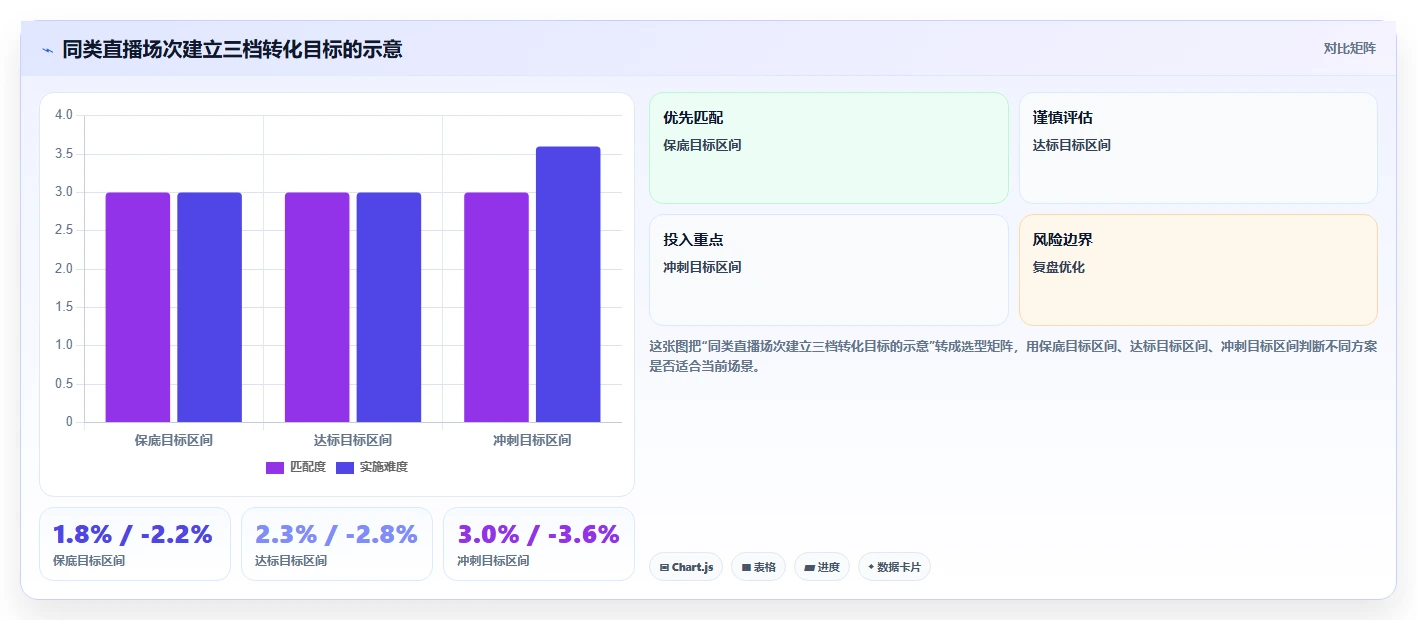
Task: Click the lightning icon beside the card title
Action: click(x=48, y=49)
